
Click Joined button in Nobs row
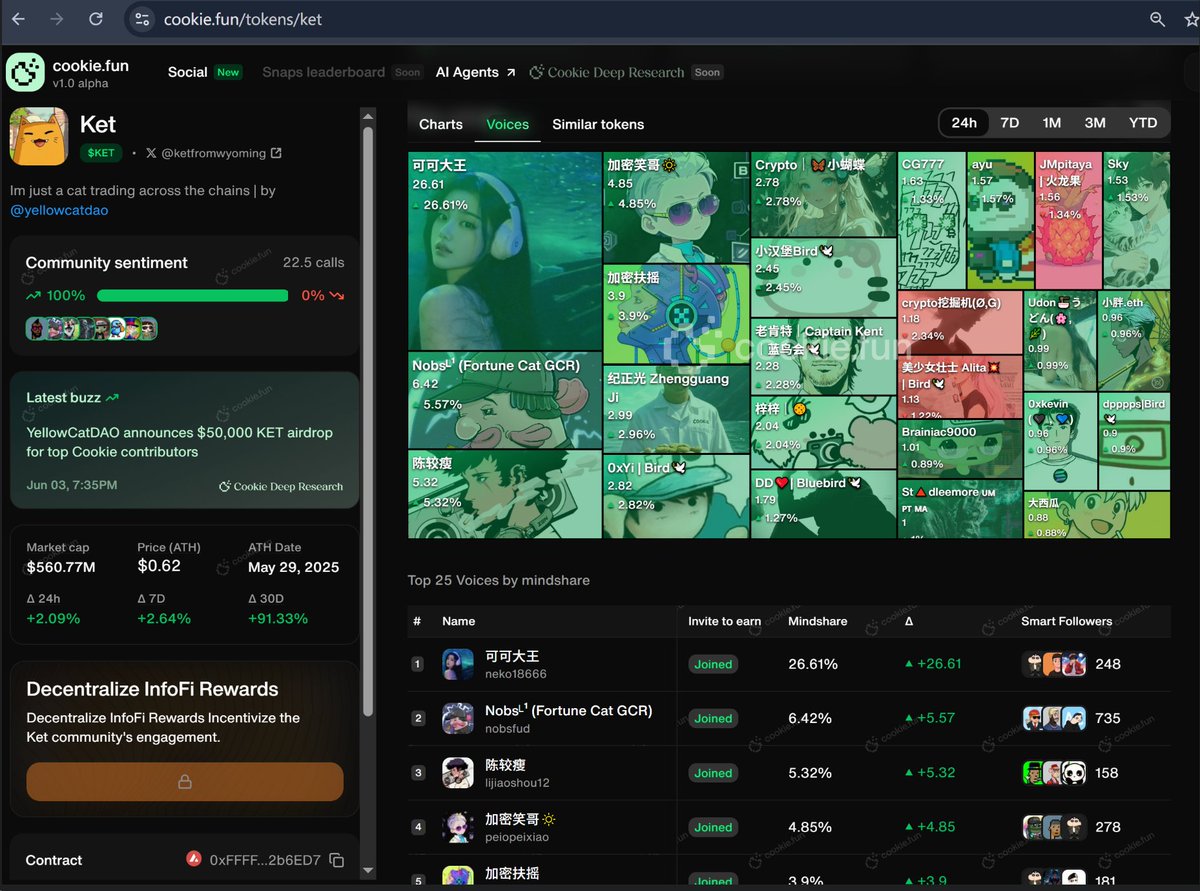pyautogui.click(x=713, y=718)
